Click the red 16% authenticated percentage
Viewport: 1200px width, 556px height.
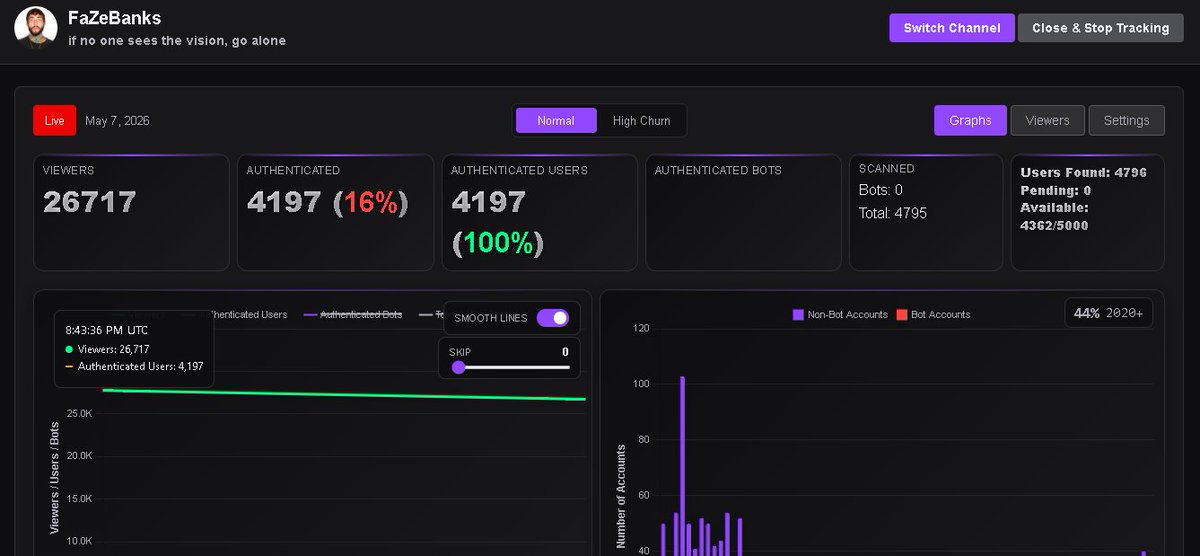point(371,203)
